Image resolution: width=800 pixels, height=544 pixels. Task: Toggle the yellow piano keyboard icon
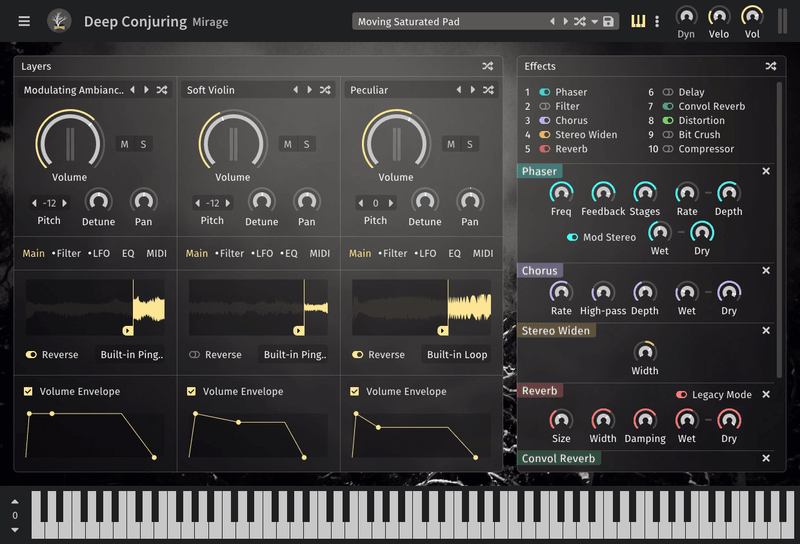pyautogui.click(x=637, y=21)
